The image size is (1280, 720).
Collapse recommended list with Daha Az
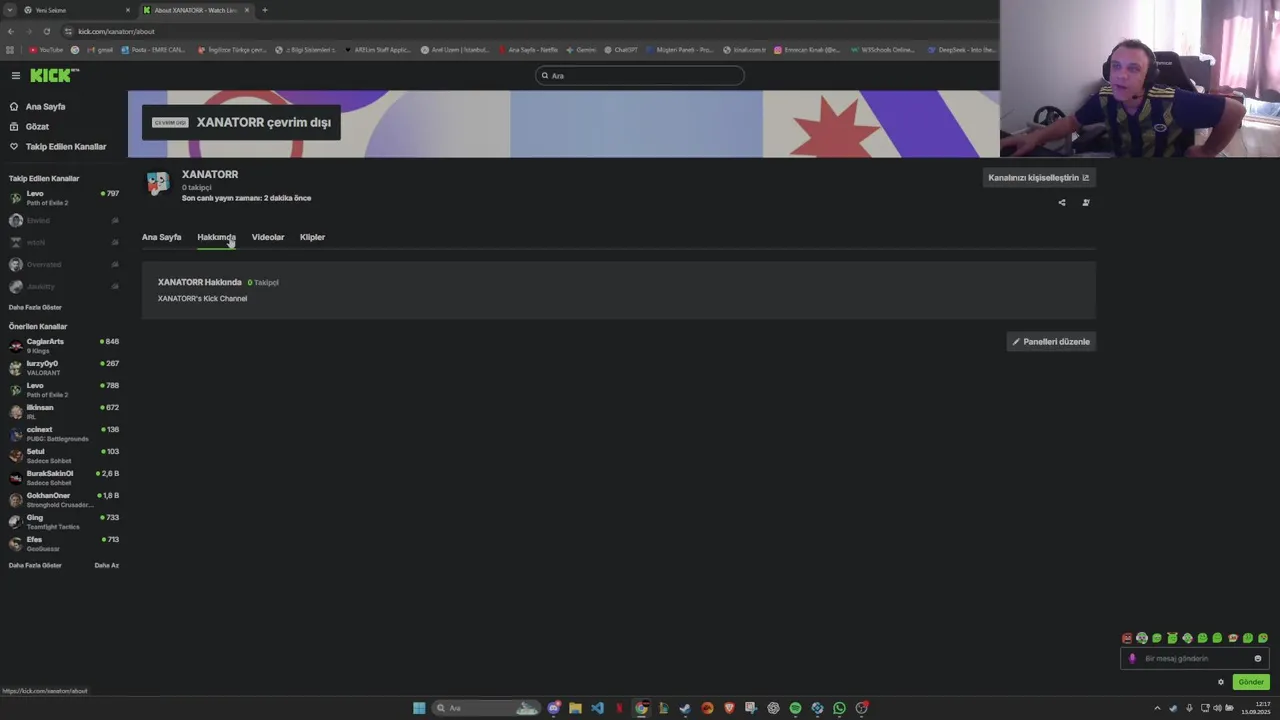tap(106, 565)
